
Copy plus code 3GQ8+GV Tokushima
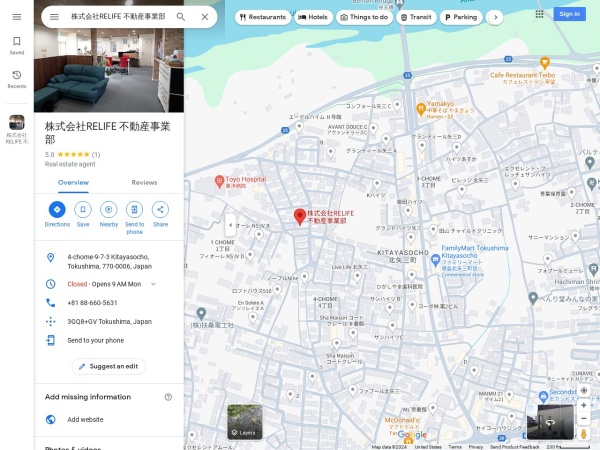109,321
